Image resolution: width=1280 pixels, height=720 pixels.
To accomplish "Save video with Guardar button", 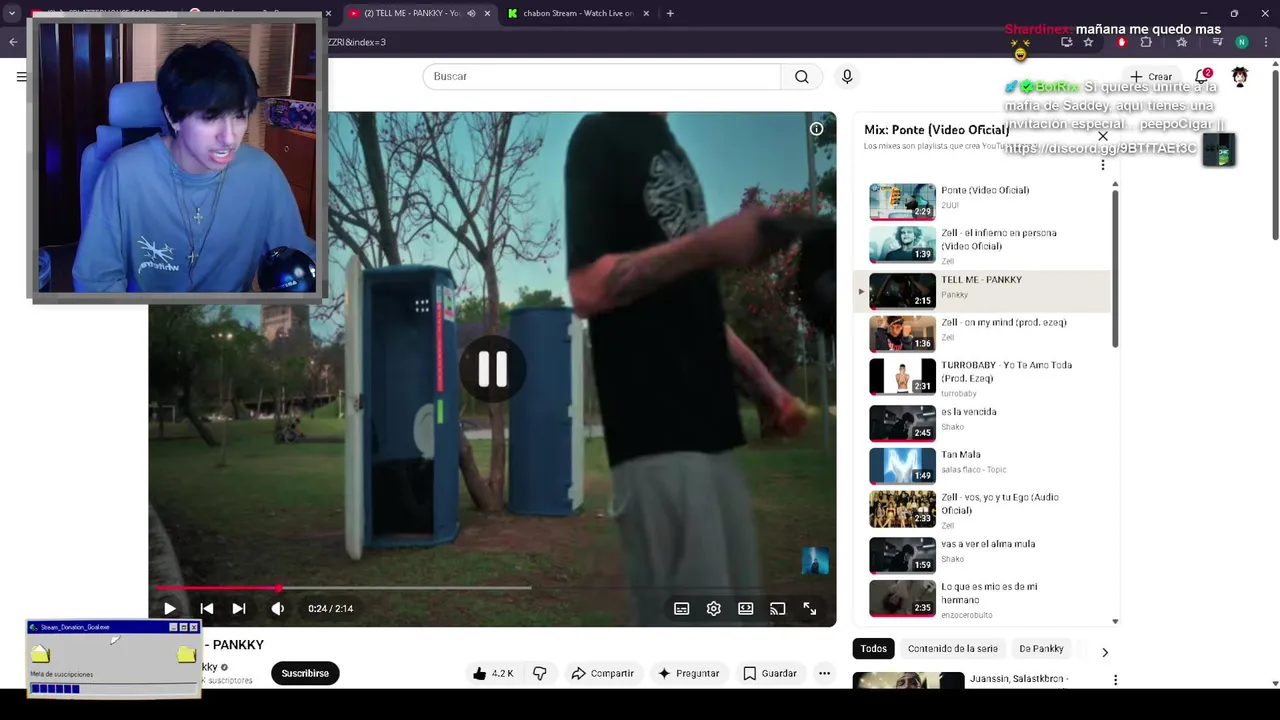I will coord(770,673).
